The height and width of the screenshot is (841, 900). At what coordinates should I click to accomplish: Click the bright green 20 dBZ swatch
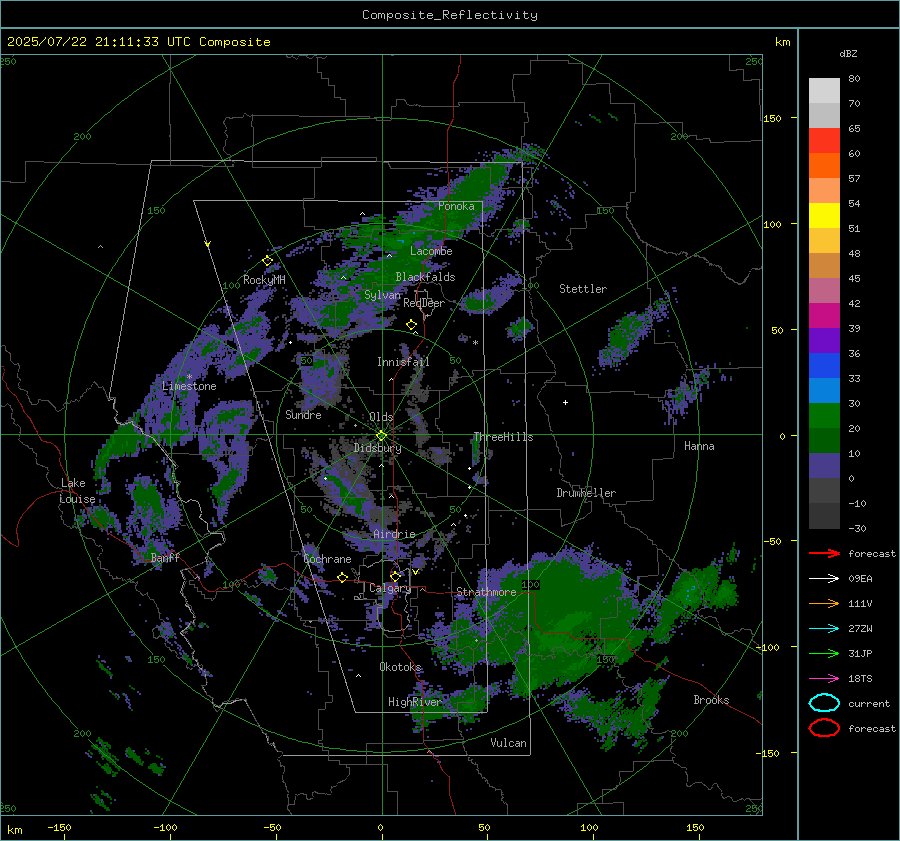pyautogui.click(x=824, y=416)
